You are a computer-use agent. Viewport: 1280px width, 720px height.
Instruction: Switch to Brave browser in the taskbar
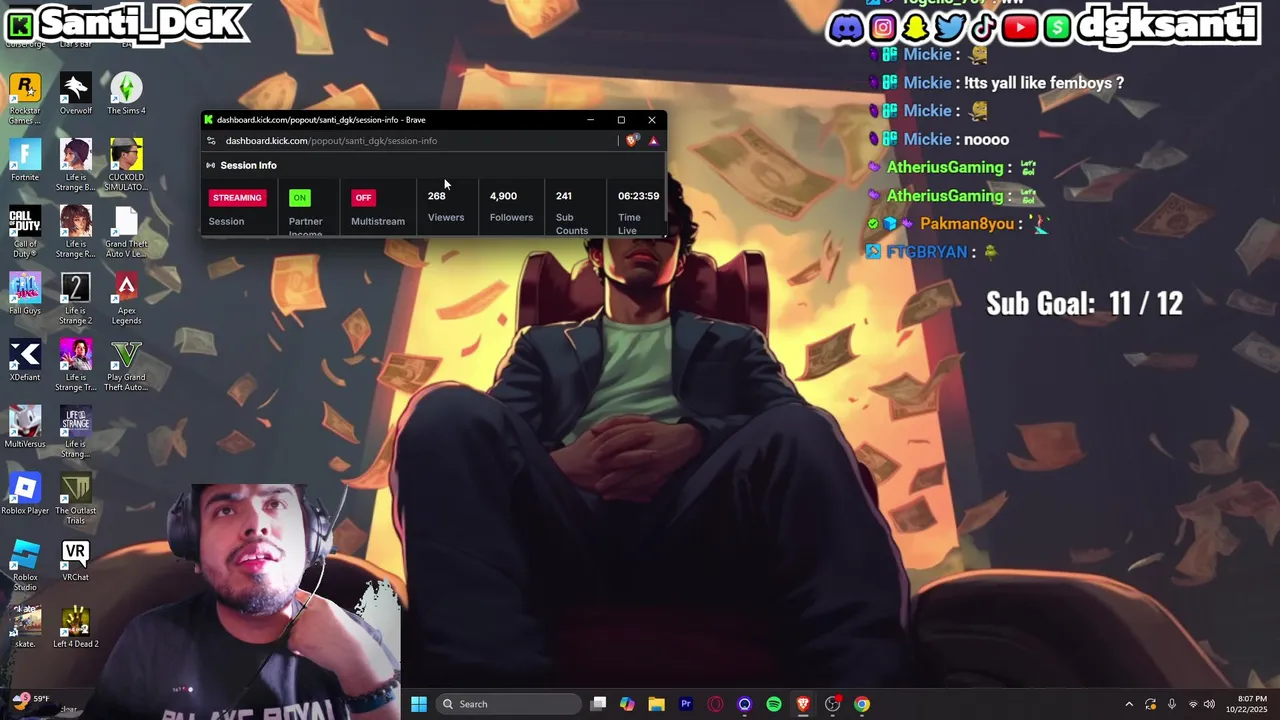[x=803, y=704]
